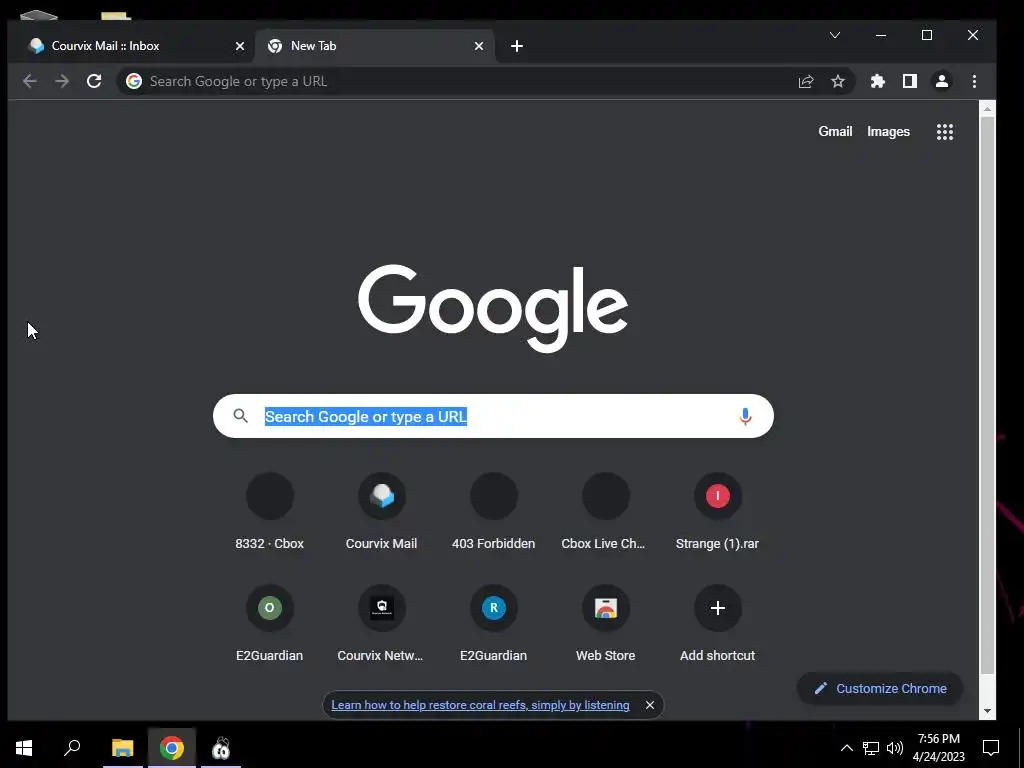
Task: Open the 403 Forbidden shortcut
Action: tap(494, 511)
